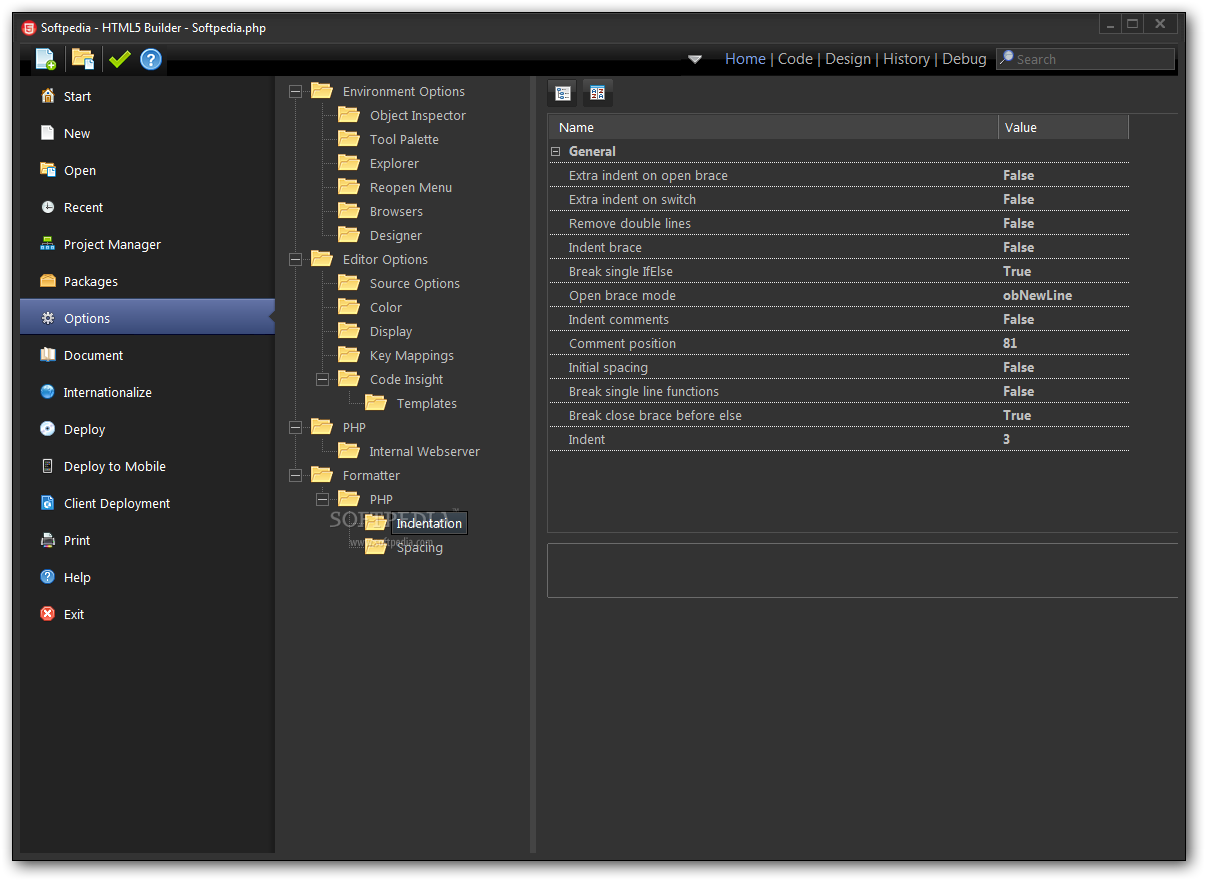Click the new file toolbar icon

click(46, 59)
